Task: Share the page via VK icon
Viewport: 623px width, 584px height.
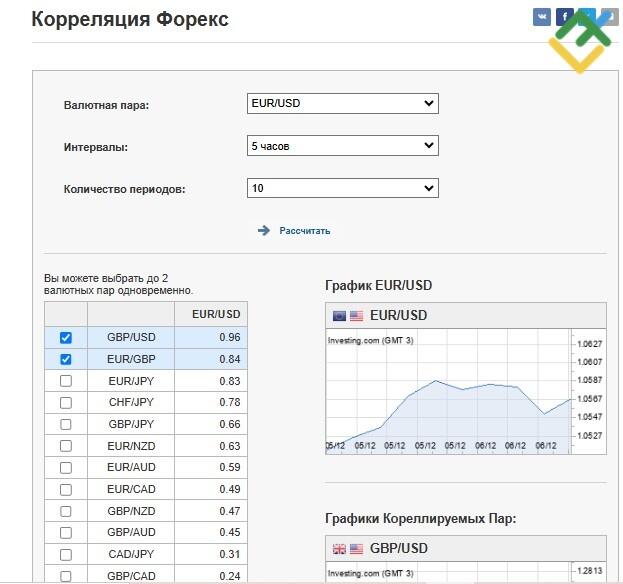Action: 542,17
